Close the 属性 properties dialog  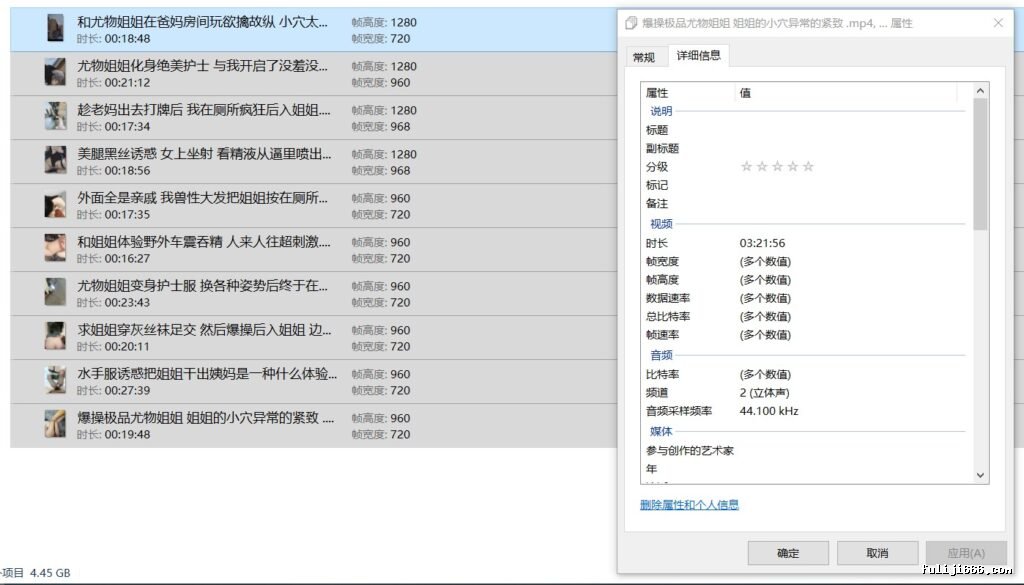(x=998, y=23)
